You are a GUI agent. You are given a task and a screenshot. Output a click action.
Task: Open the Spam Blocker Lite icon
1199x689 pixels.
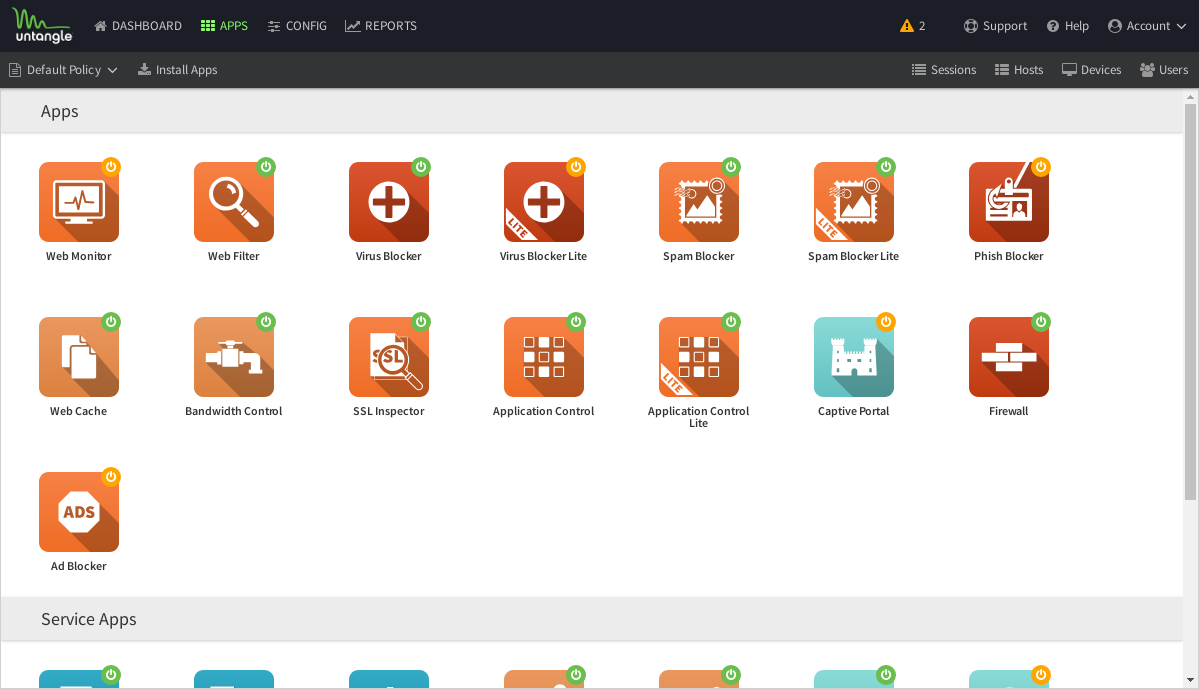(853, 202)
